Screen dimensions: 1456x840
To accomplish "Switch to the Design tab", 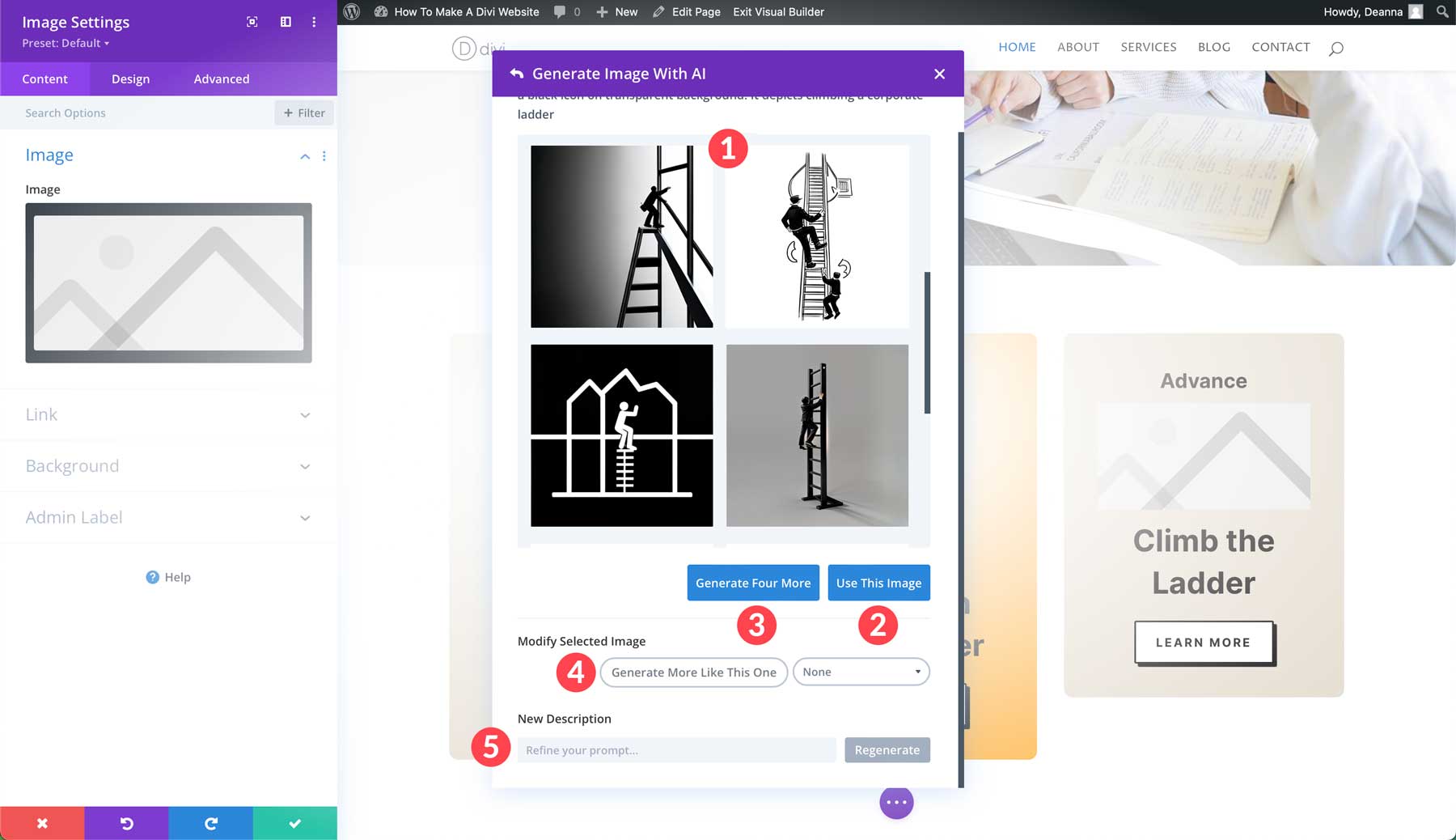I will pos(129,78).
